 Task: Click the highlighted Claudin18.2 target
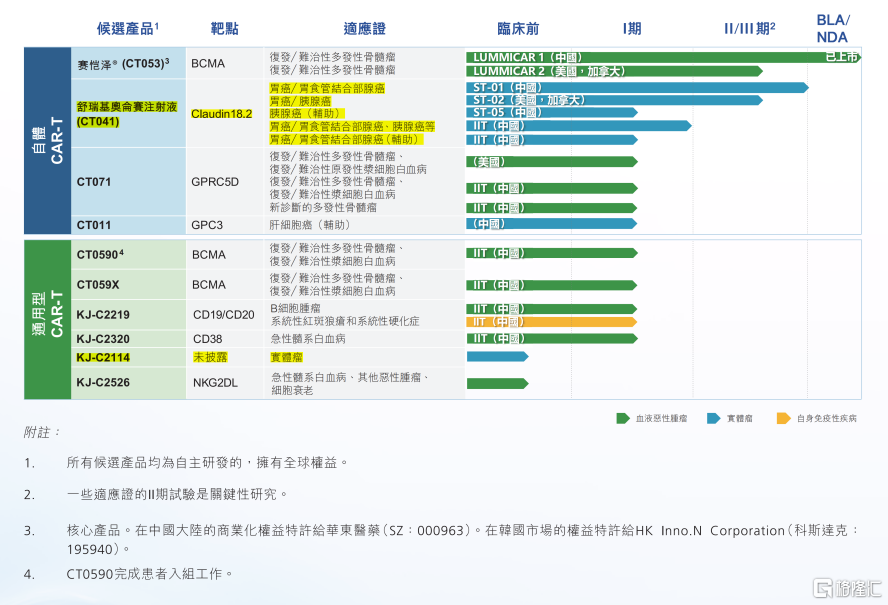[221, 114]
